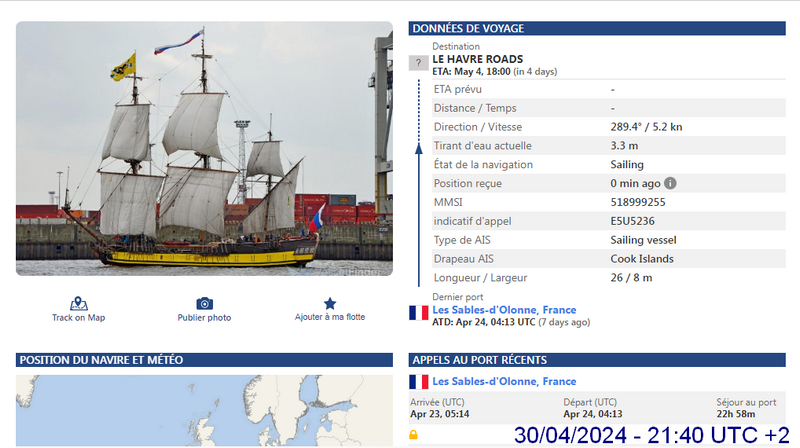The width and height of the screenshot is (800, 448).
Task: Open the sailing ship photo
Action: click(204, 148)
